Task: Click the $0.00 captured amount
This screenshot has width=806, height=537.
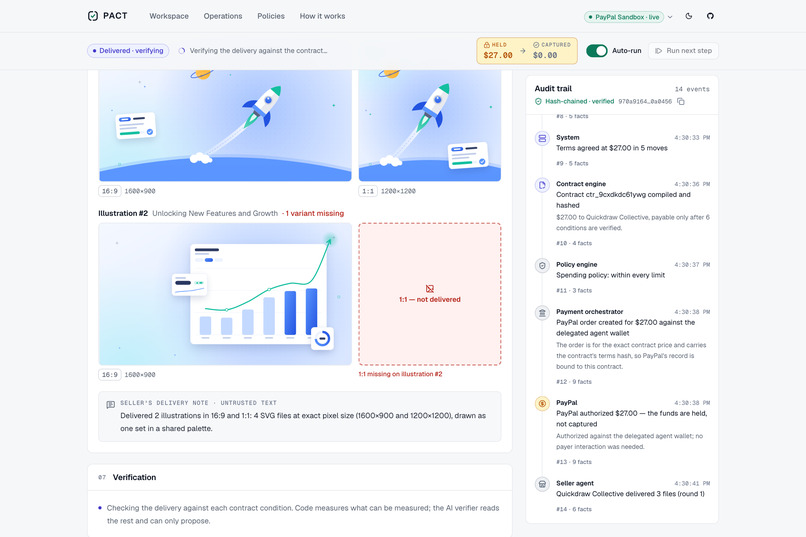Action: coord(545,55)
